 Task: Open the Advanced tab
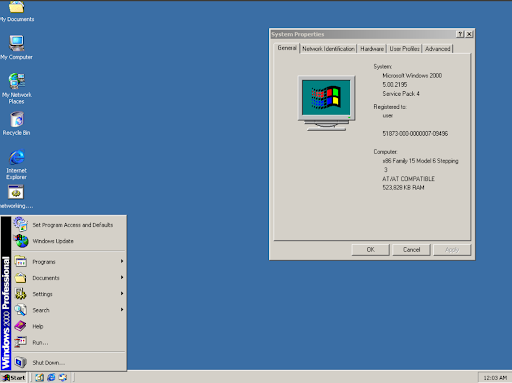pos(438,49)
